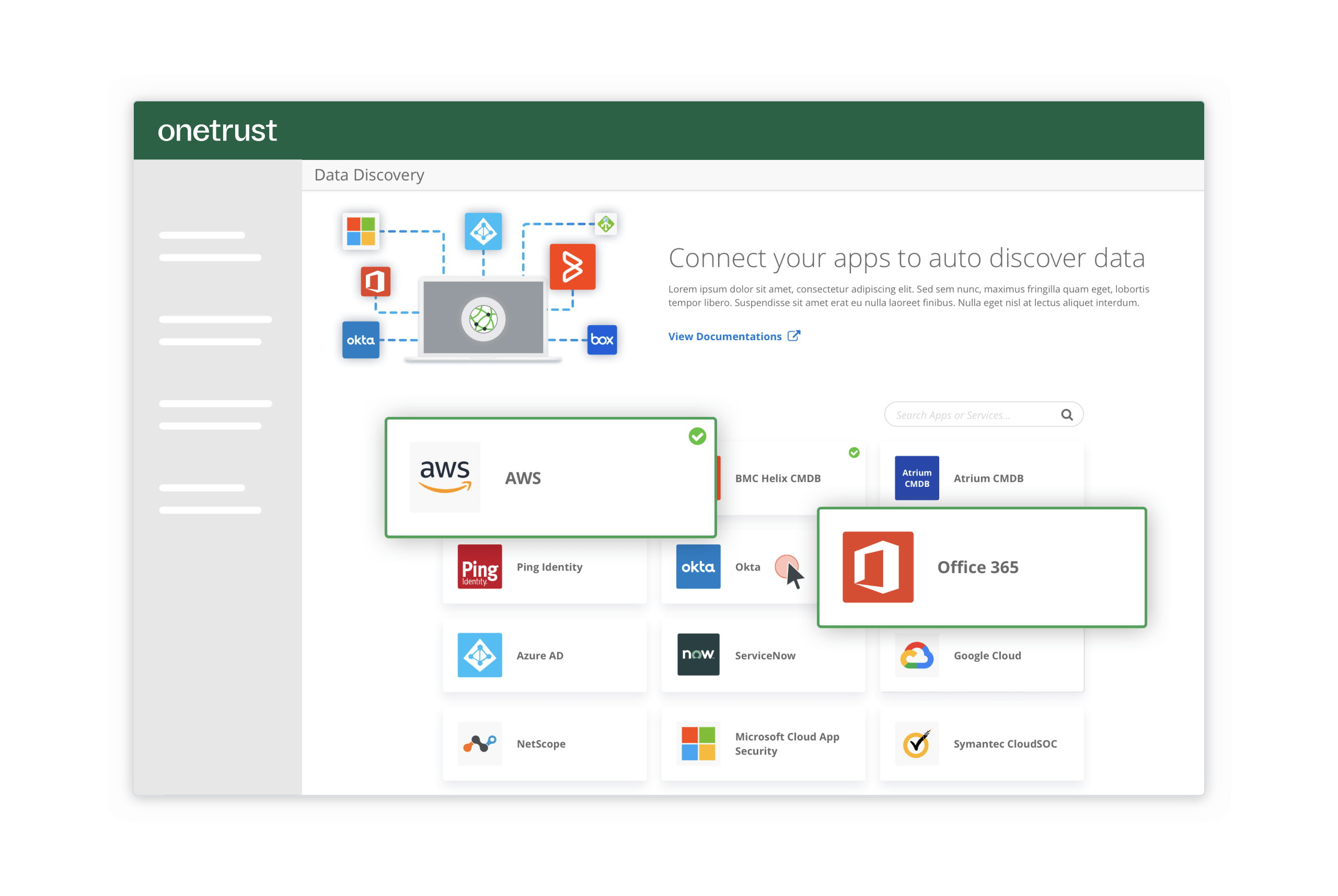Select the Azure AD label
Image resolution: width=1338 pixels, height=896 pixels.
[539, 656]
